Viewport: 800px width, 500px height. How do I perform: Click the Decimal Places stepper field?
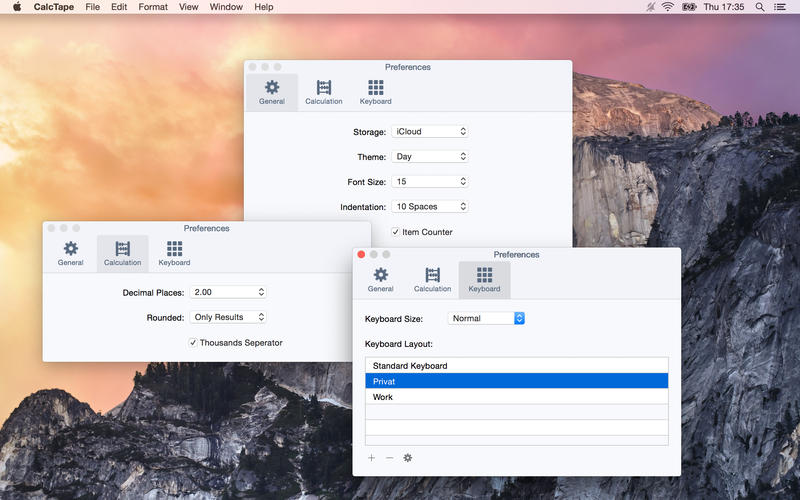pos(228,292)
